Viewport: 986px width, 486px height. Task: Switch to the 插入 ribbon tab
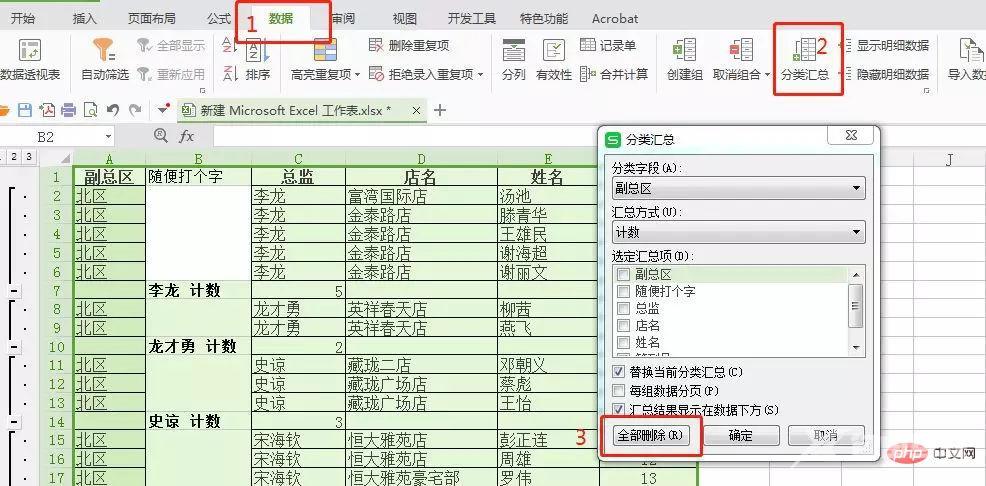coord(85,18)
